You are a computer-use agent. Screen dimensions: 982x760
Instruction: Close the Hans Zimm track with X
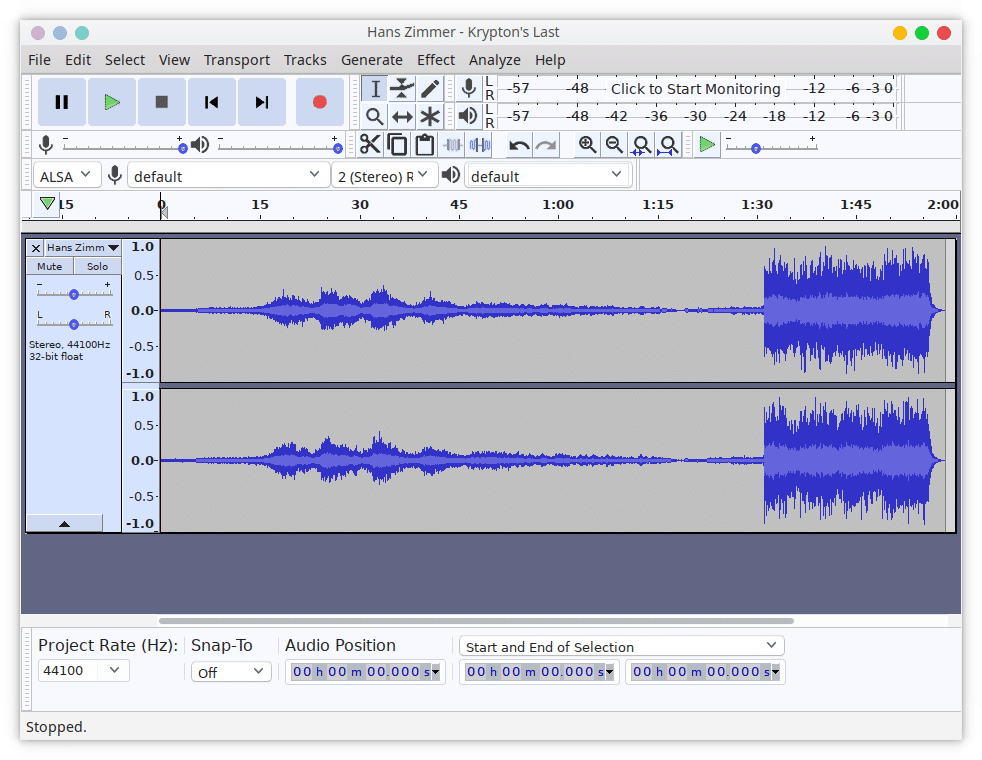(x=36, y=248)
